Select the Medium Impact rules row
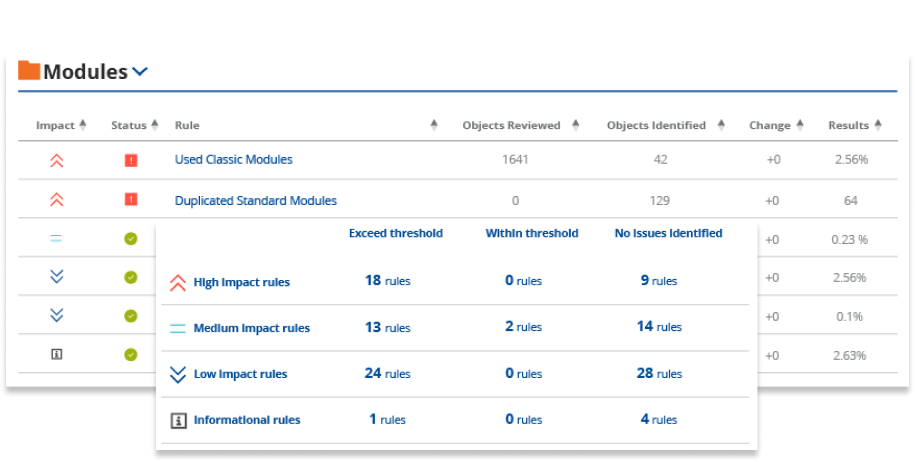 pos(251,328)
